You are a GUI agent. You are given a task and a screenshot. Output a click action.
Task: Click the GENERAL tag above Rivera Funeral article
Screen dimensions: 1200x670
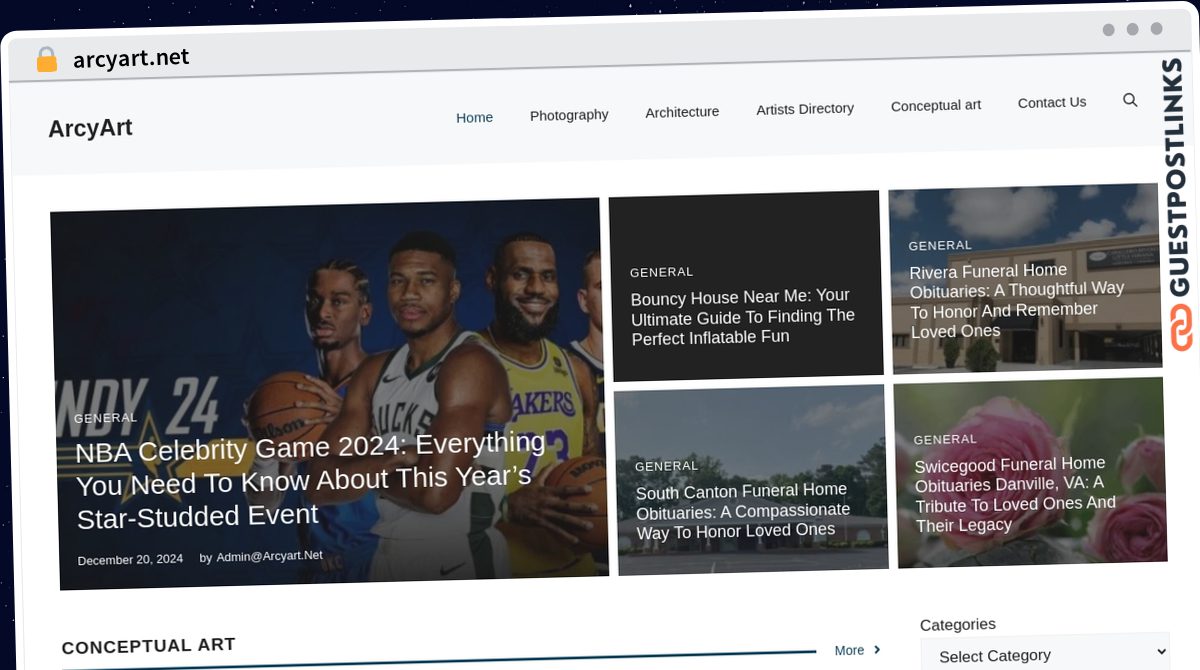pos(940,245)
